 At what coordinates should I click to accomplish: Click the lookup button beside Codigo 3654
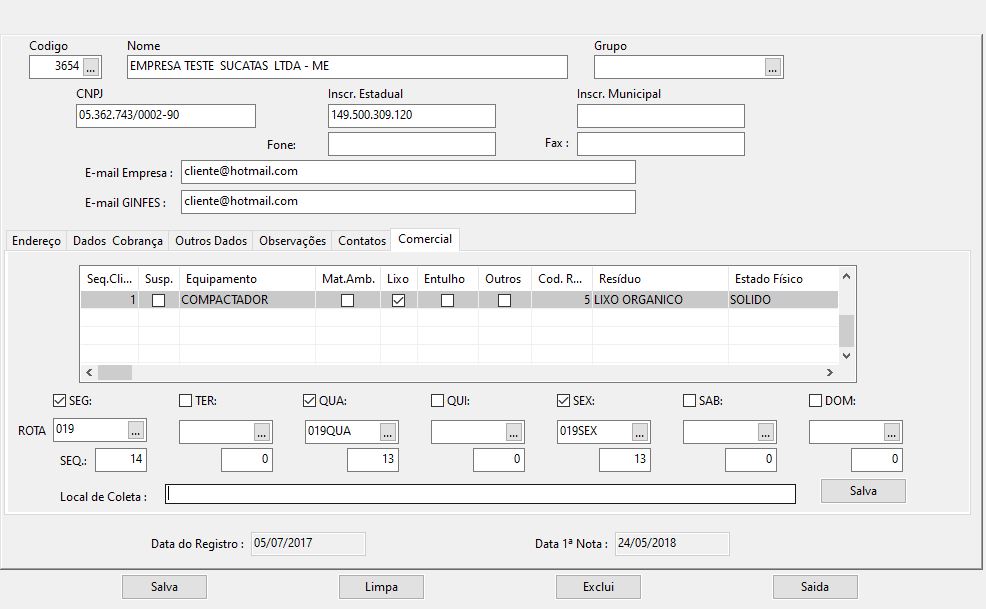point(91,67)
